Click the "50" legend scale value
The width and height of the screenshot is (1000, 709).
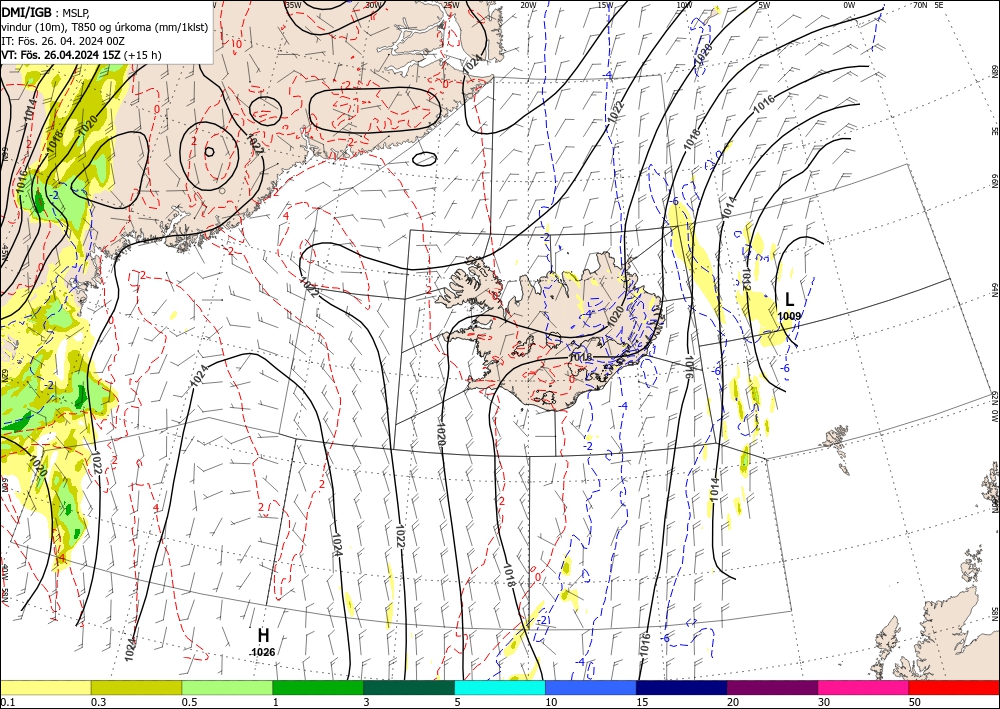[x=915, y=702]
